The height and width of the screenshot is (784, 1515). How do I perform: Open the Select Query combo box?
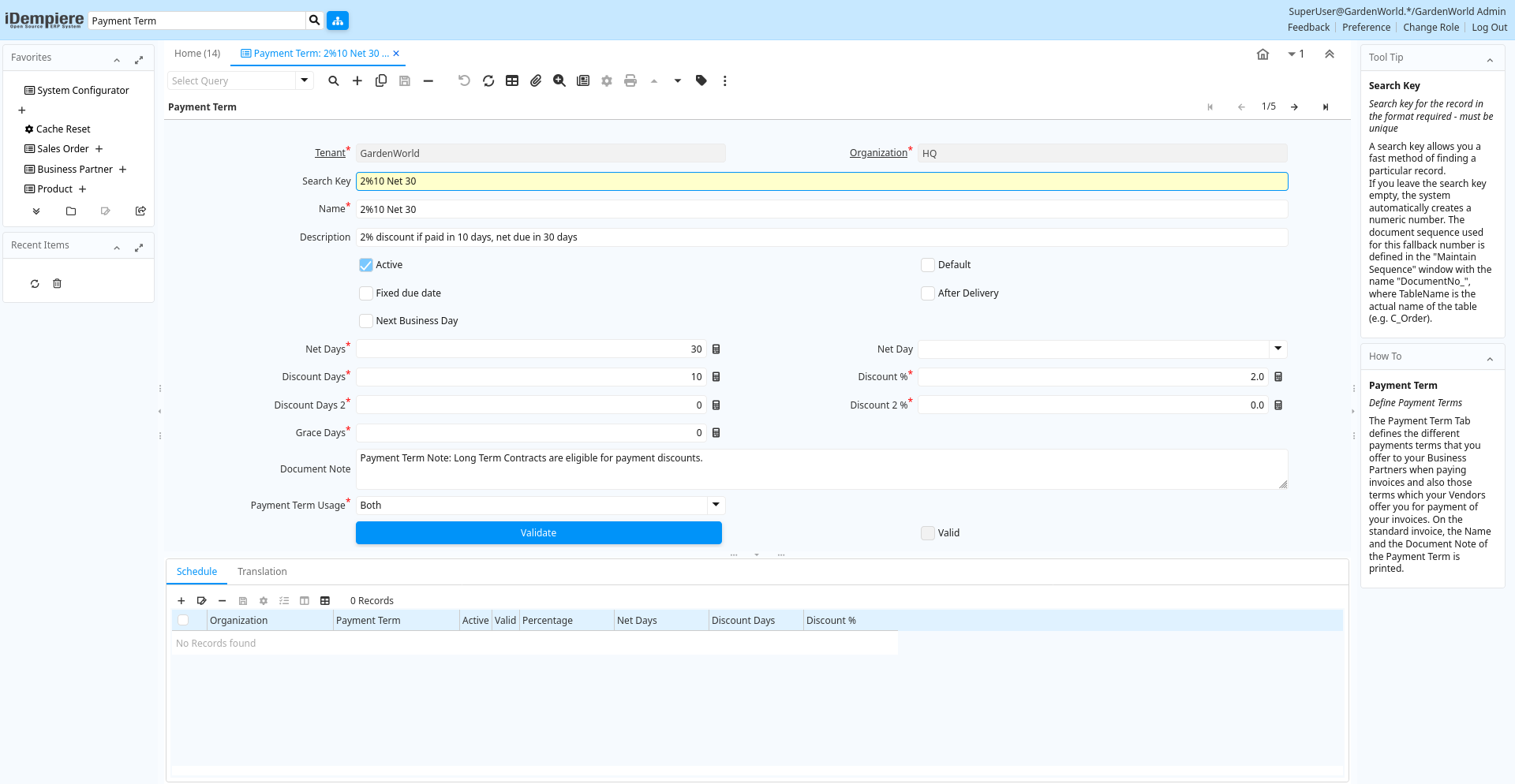(305, 80)
